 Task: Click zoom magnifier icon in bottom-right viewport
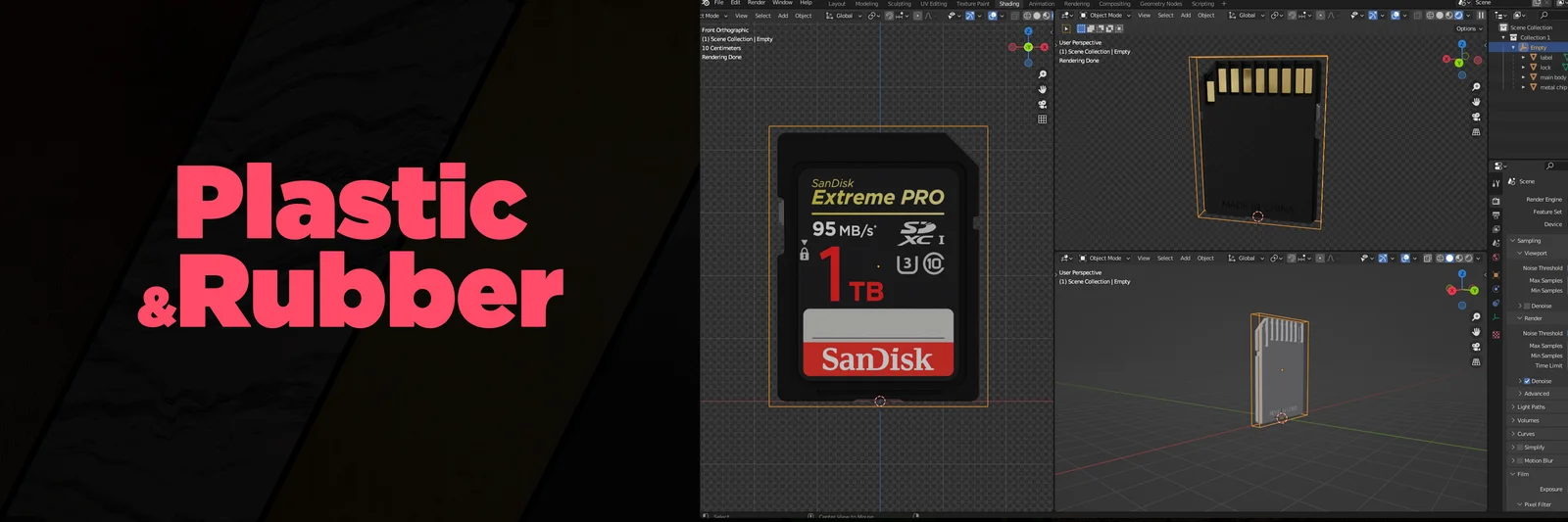pos(1476,317)
